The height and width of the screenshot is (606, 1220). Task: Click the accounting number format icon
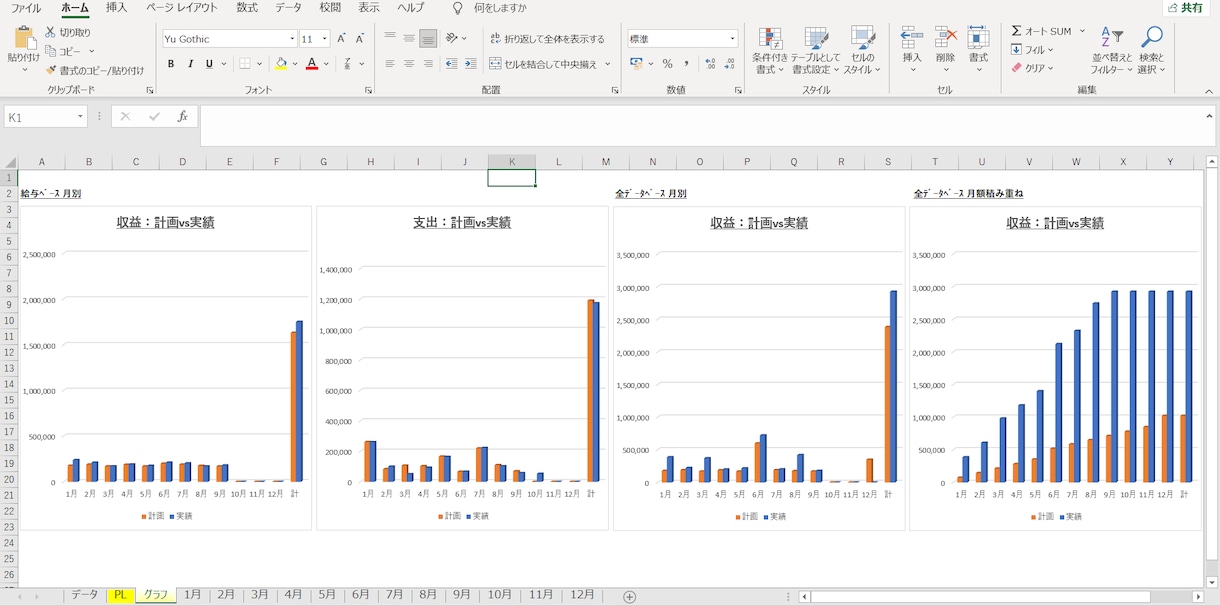click(x=636, y=64)
